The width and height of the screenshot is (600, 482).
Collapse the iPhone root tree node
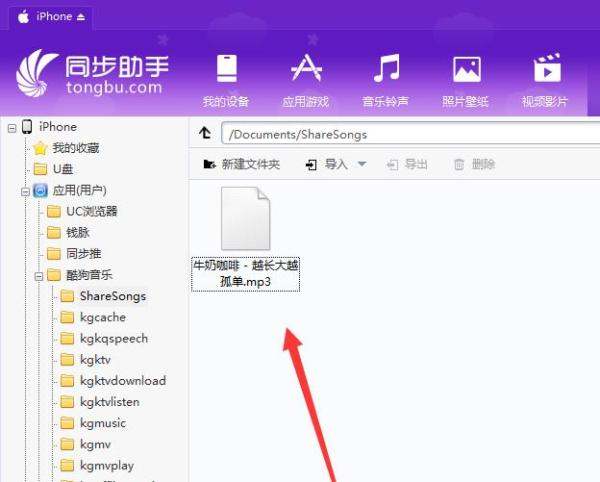[x=10, y=127]
